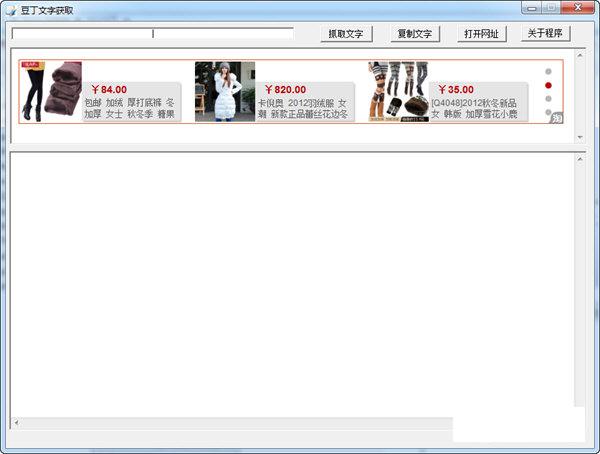600x454 pixels.
Task: Click inside the large text output area
Action: [x=293, y=285]
